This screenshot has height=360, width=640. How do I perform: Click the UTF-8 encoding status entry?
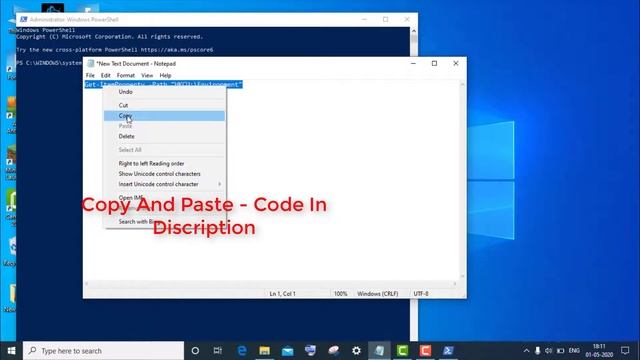(421, 293)
